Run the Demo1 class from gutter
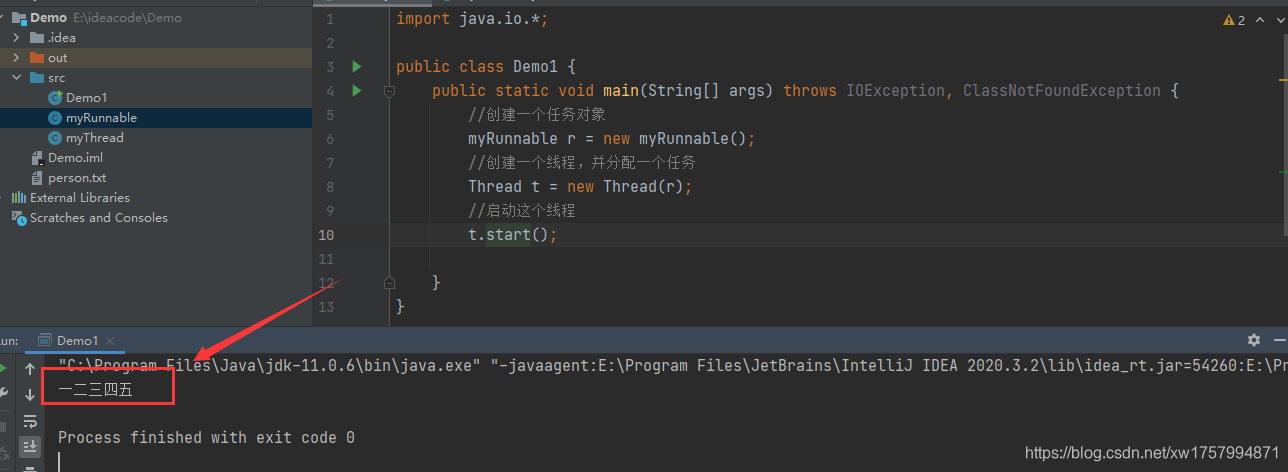Image resolution: width=1288 pixels, height=472 pixels. click(356, 67)
